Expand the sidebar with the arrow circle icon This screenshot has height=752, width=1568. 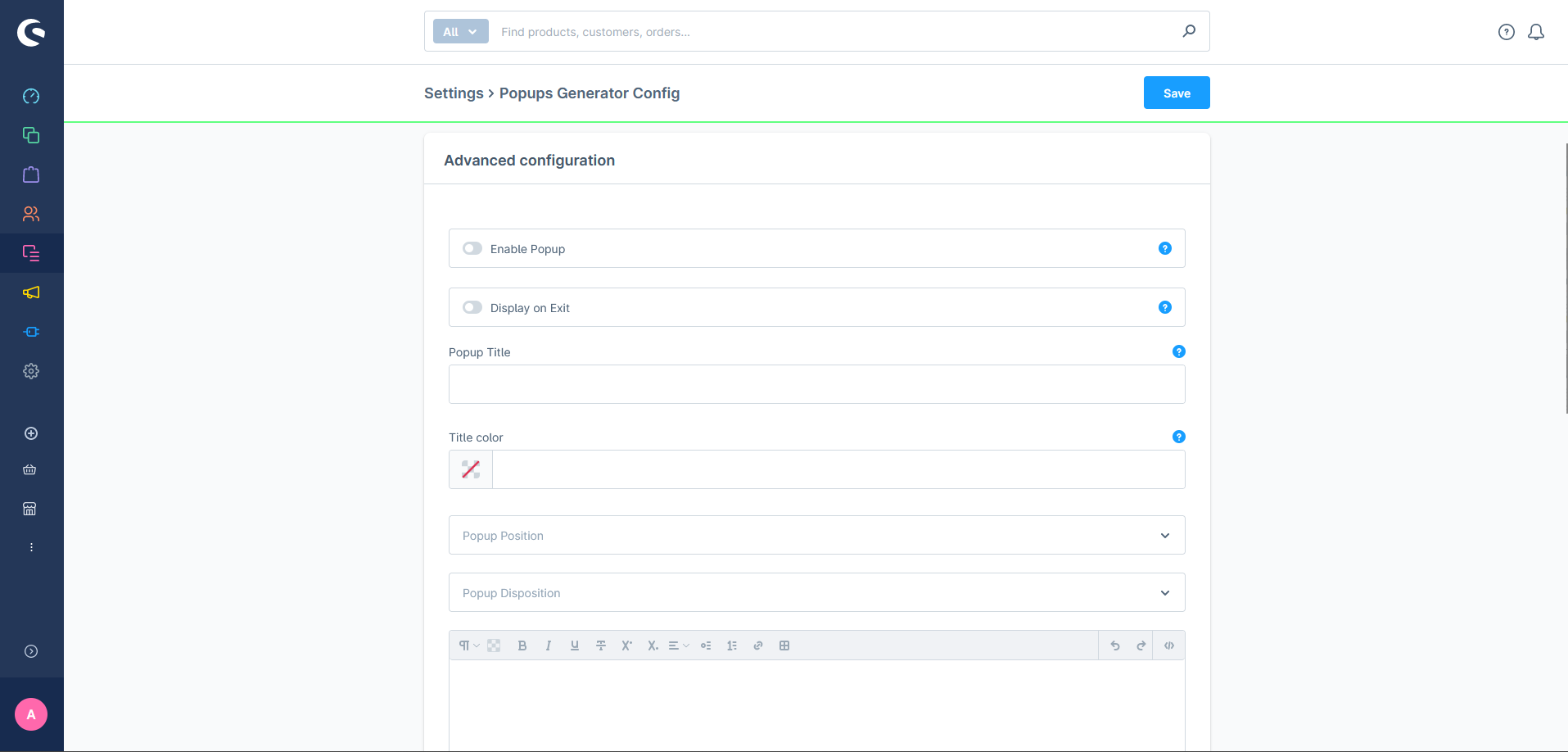[x=31, y=651]
